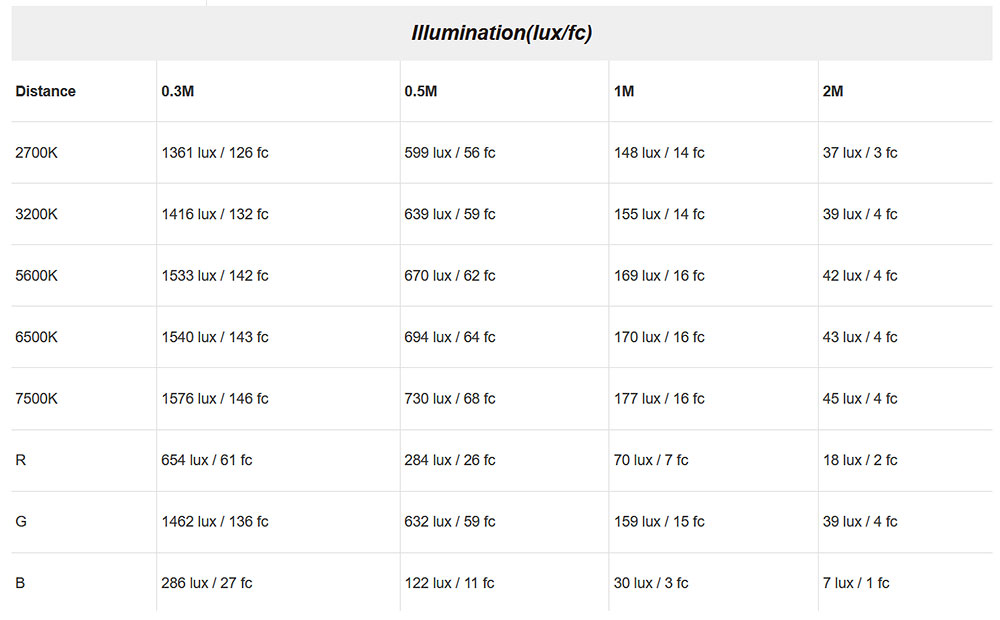The height and width of the screenshot is (620, 1000).
Task: Select the 6500K row label
Action: [x=36, y=337]
